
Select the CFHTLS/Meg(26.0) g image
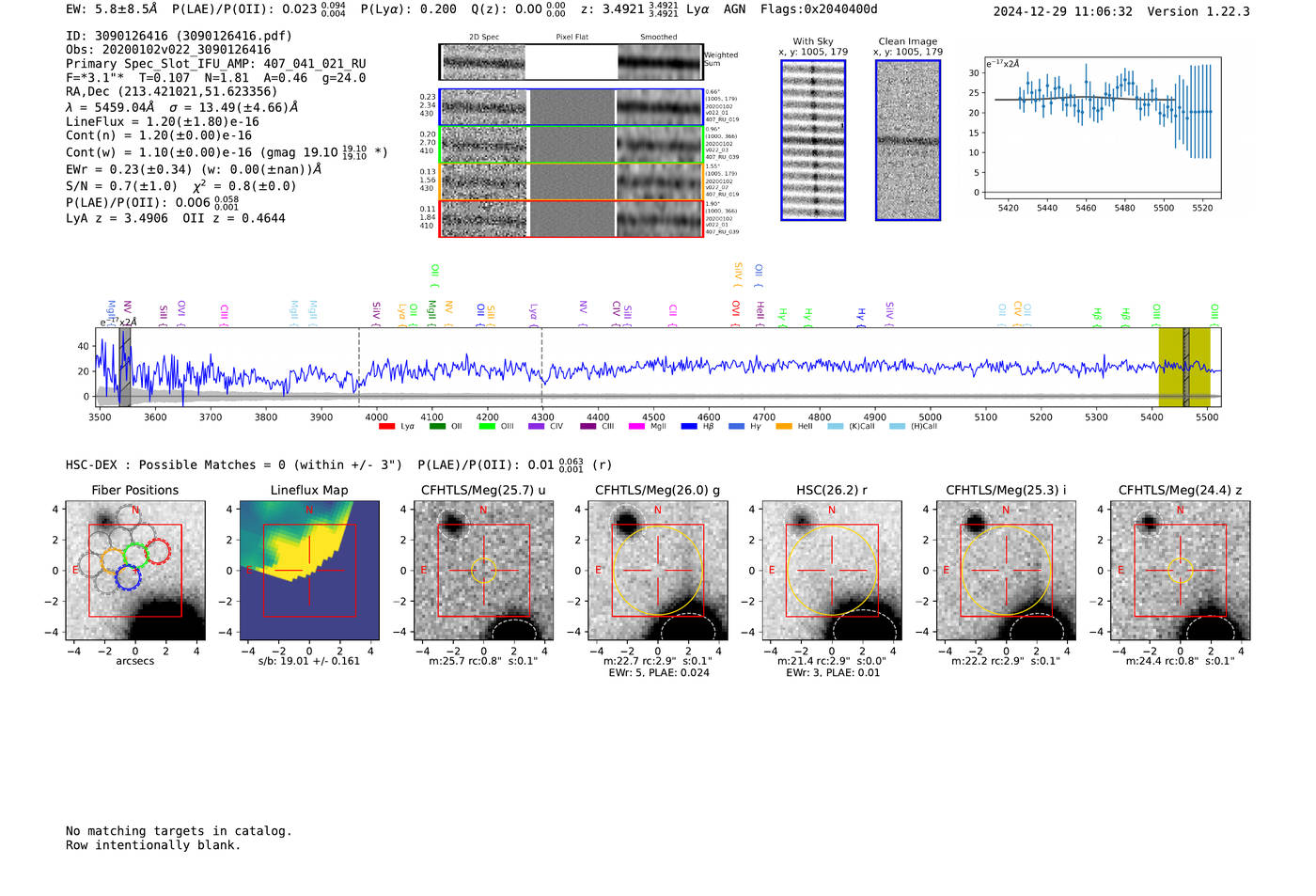click(658, 571)
